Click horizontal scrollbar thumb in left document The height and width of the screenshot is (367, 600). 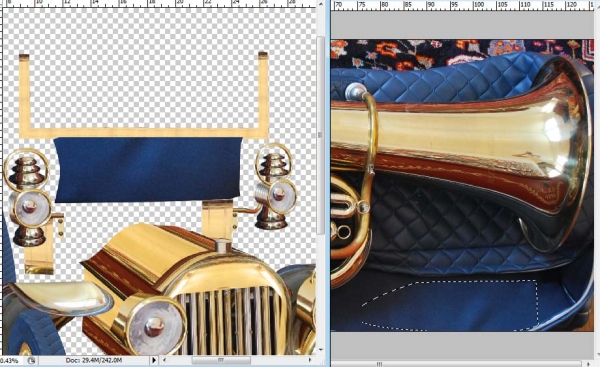(x=221, y=360)
